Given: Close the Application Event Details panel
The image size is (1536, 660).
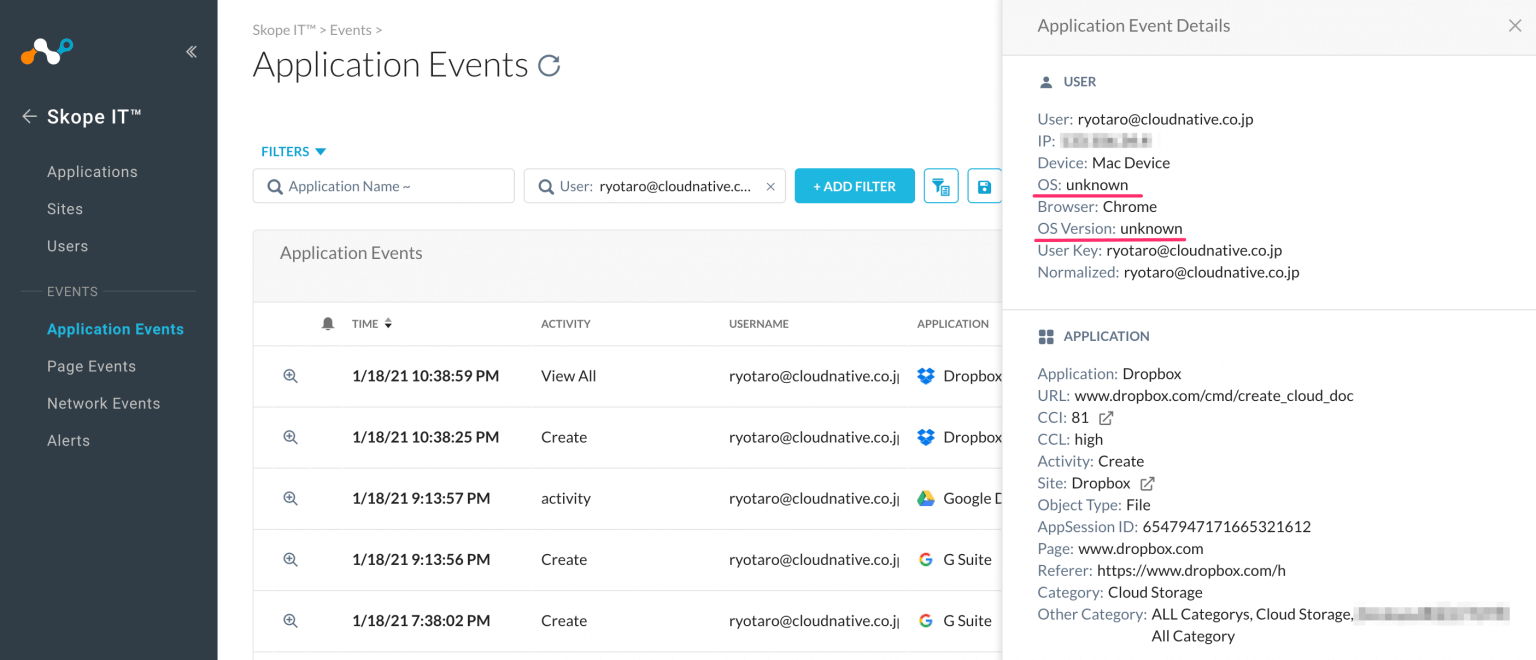Looking at the screenshot, I should click(x=1515, y=25).
